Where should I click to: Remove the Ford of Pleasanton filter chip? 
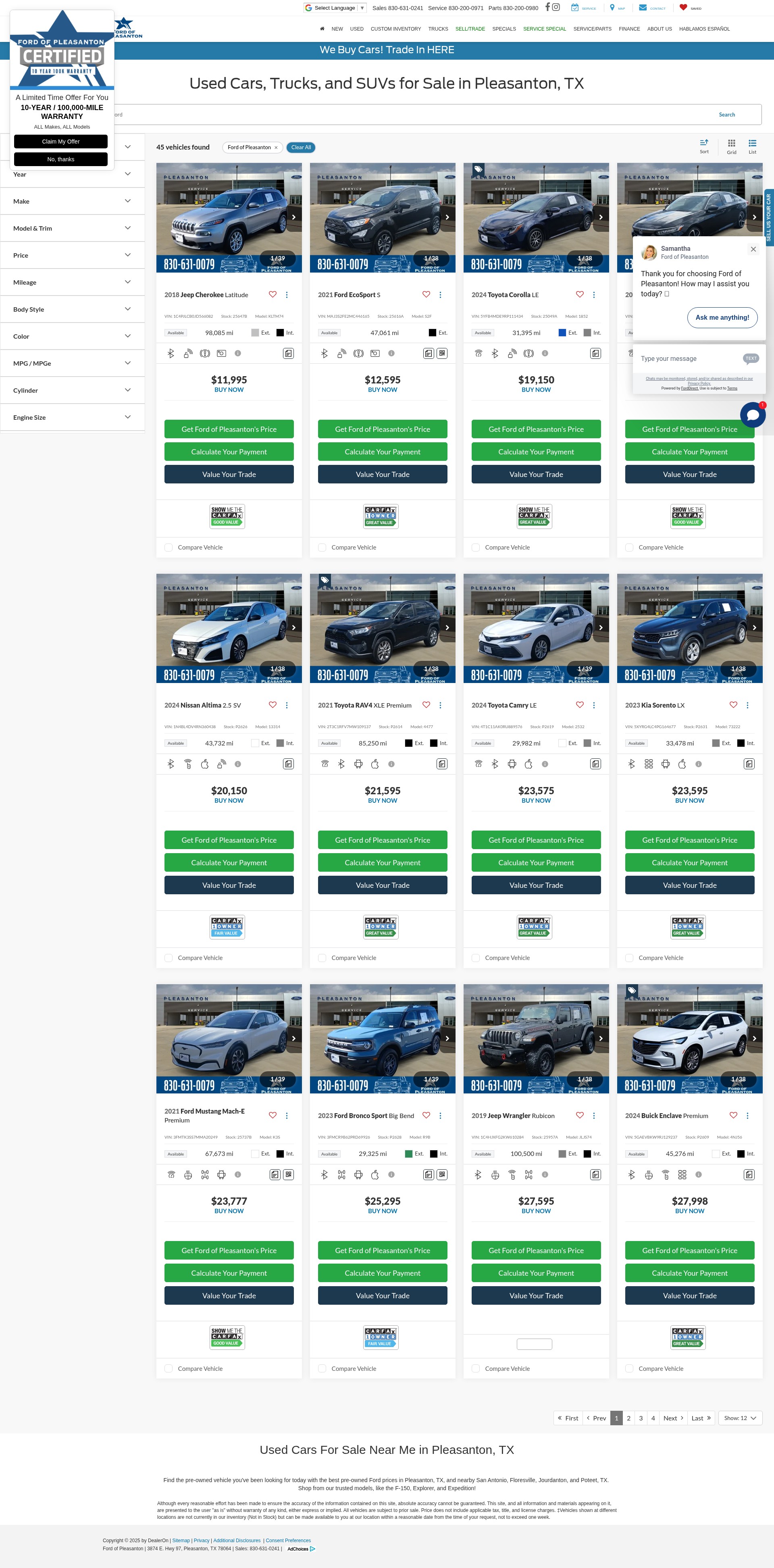pyautogui.click(x=276, y=147)
